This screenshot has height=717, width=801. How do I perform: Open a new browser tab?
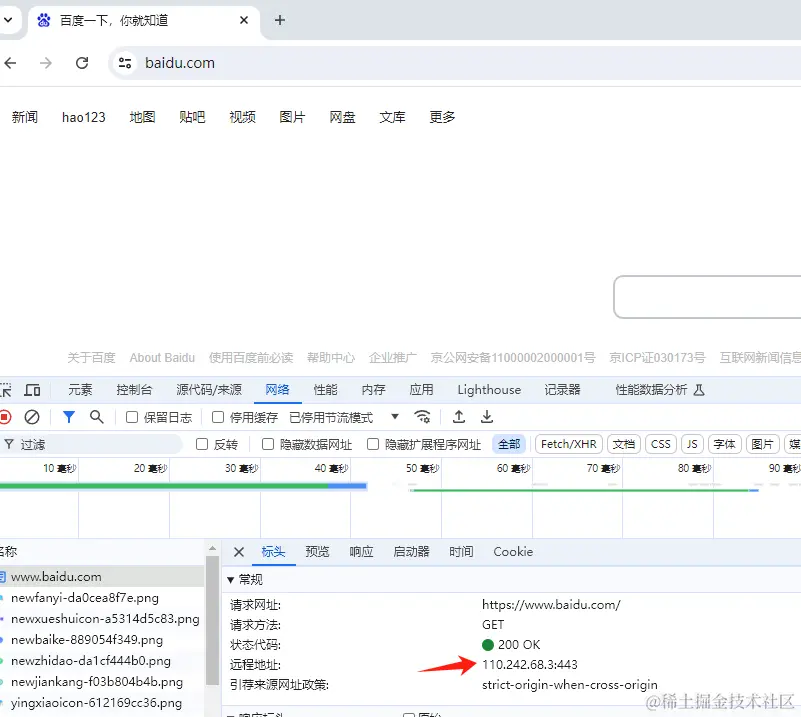point(279,20)
